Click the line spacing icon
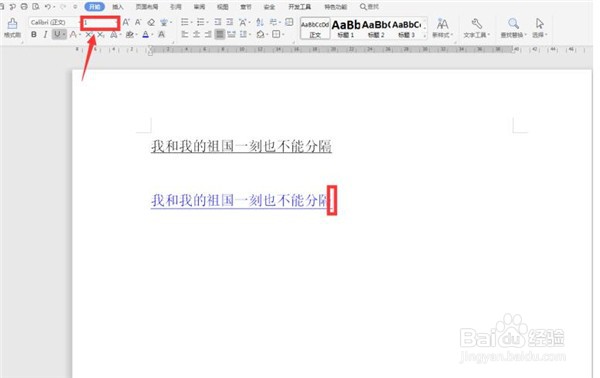Viewport: 600px width, 378px height. pyautogui.click(x=243, y=35)
